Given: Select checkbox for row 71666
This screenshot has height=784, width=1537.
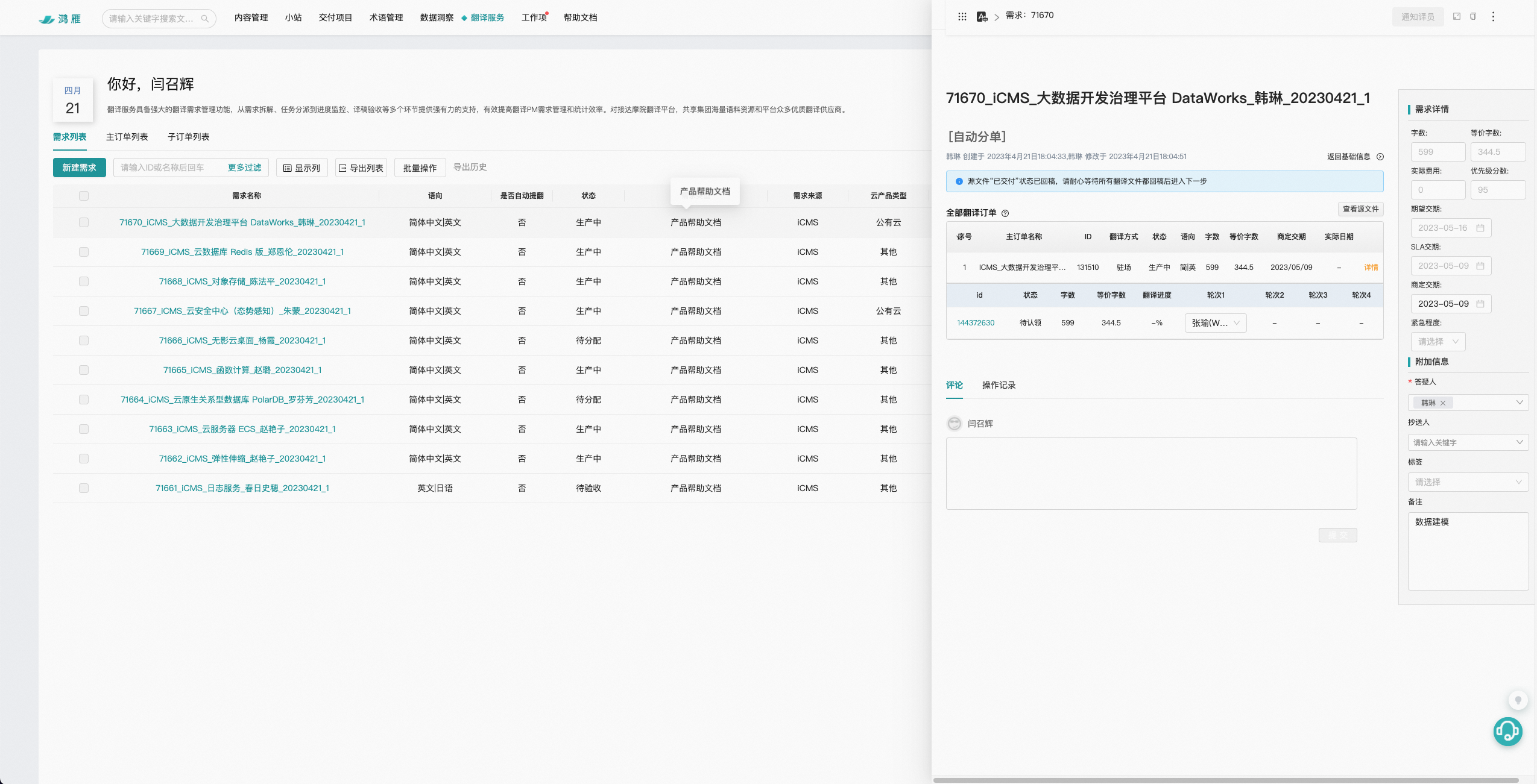Looking at the screenshot, I should 84,340.
